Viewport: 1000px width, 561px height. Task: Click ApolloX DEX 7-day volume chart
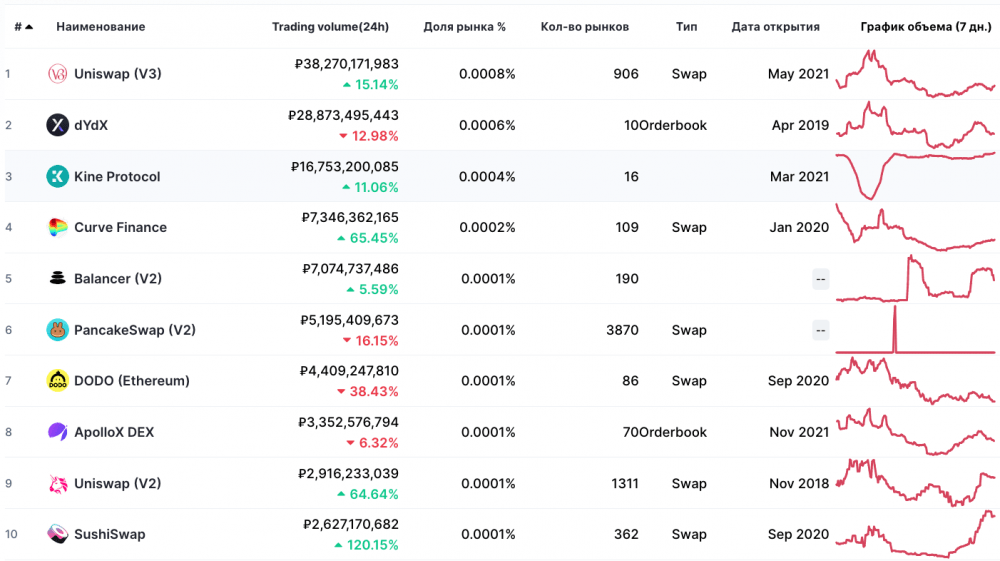[916, 432]
